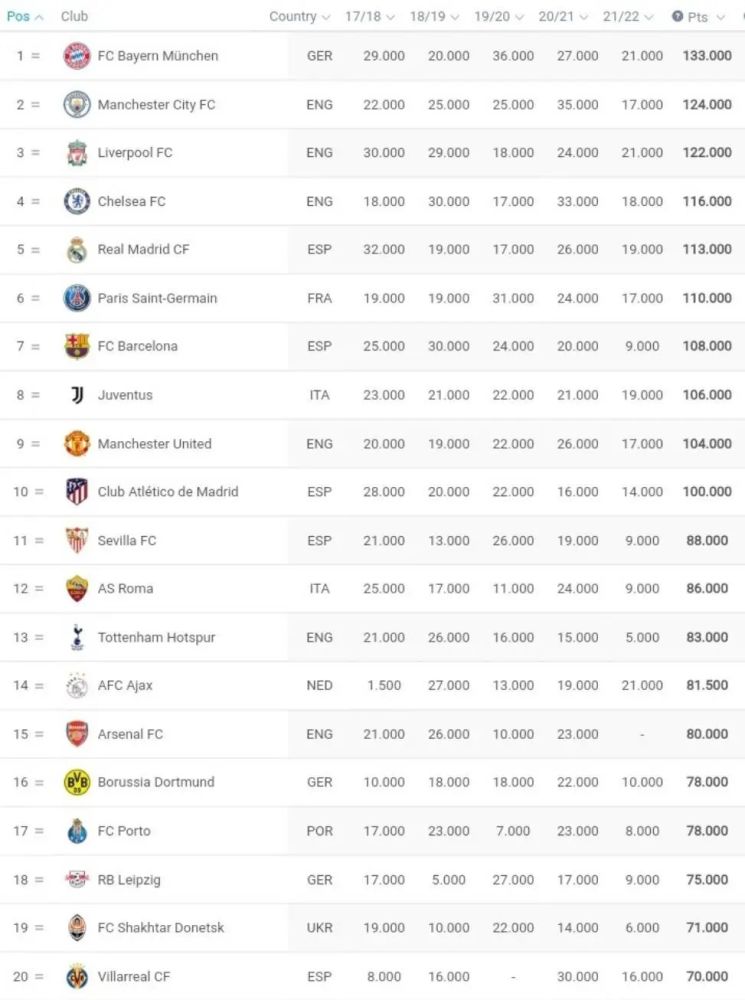This screenshot has width=745, height=1000.
Task: Sort by the 21/22 season column
Action: pos(628,17)
